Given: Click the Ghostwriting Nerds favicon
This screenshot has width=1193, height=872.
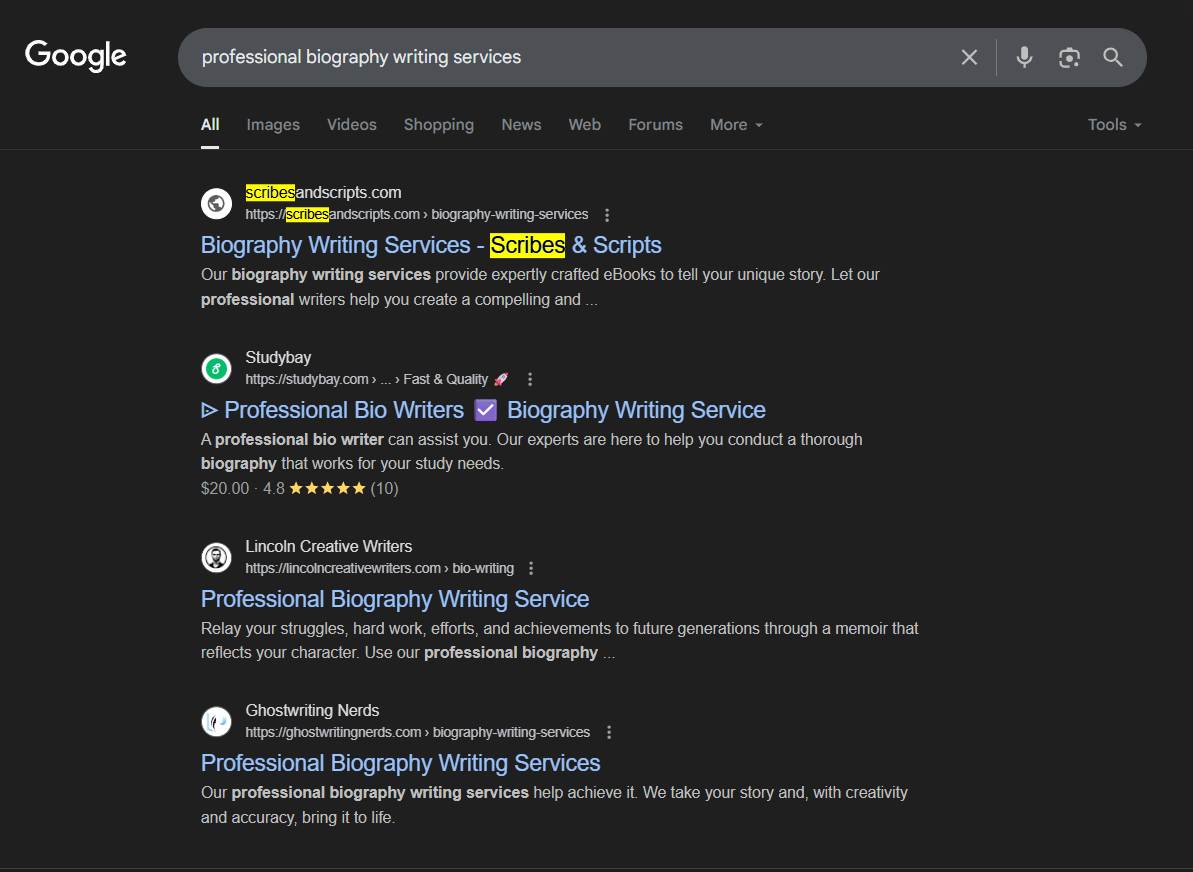Looking at the screenshot, I should pos(216,721).
